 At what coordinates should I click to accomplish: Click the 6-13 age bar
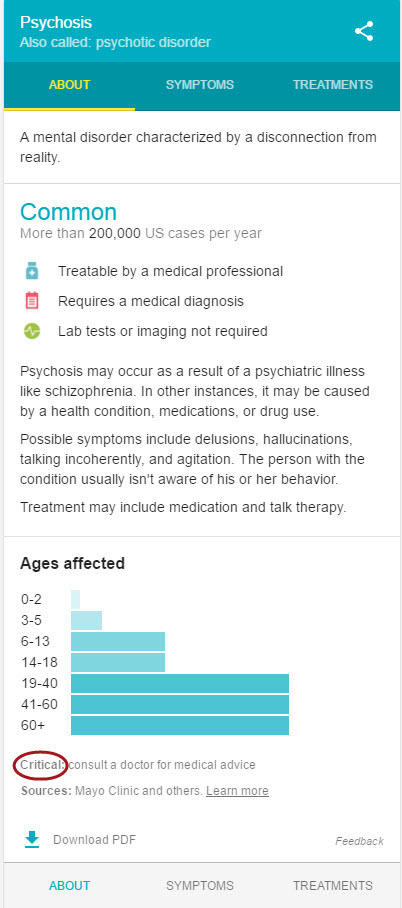click(118, 642)
